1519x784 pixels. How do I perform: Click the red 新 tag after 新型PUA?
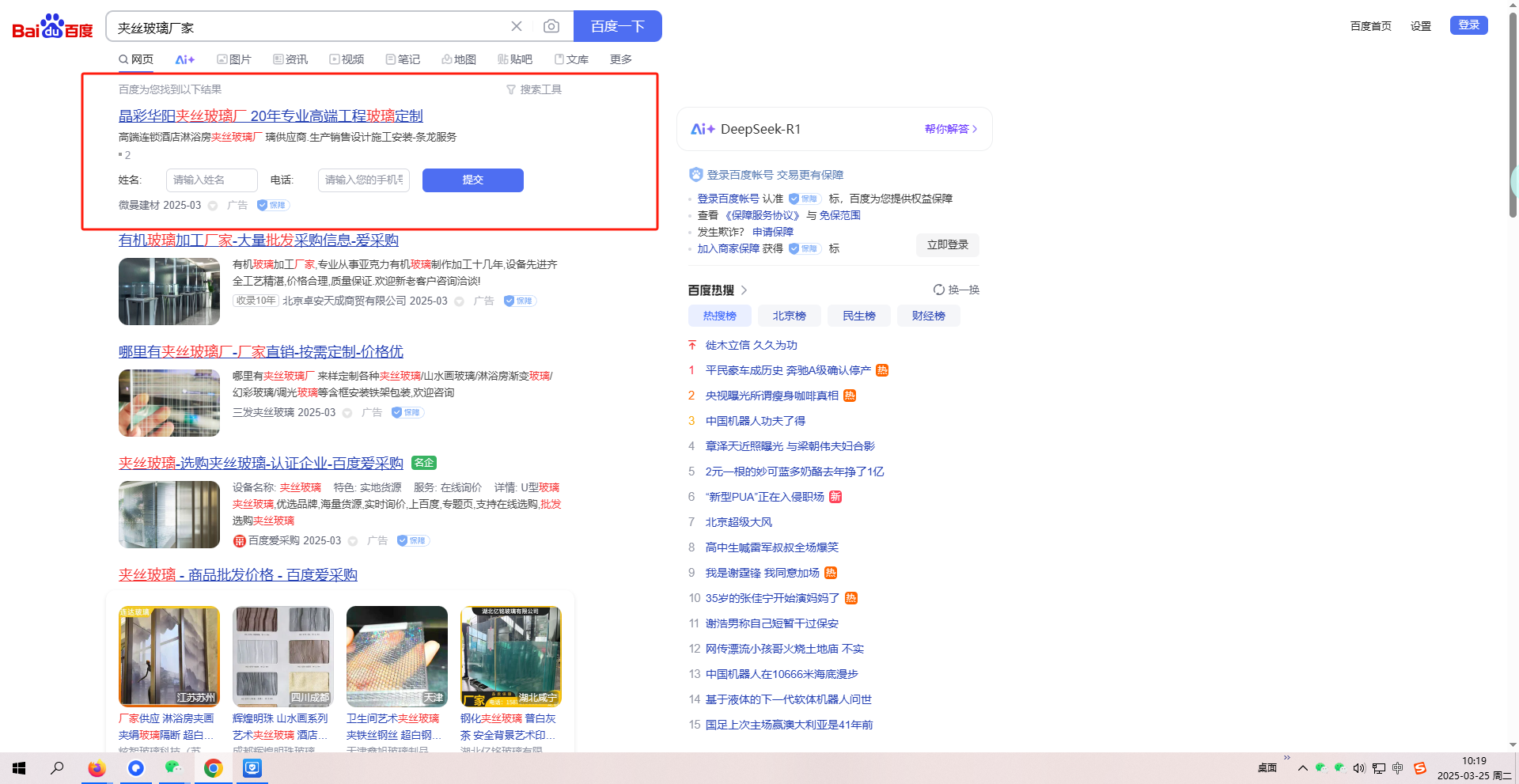point(835,497)
